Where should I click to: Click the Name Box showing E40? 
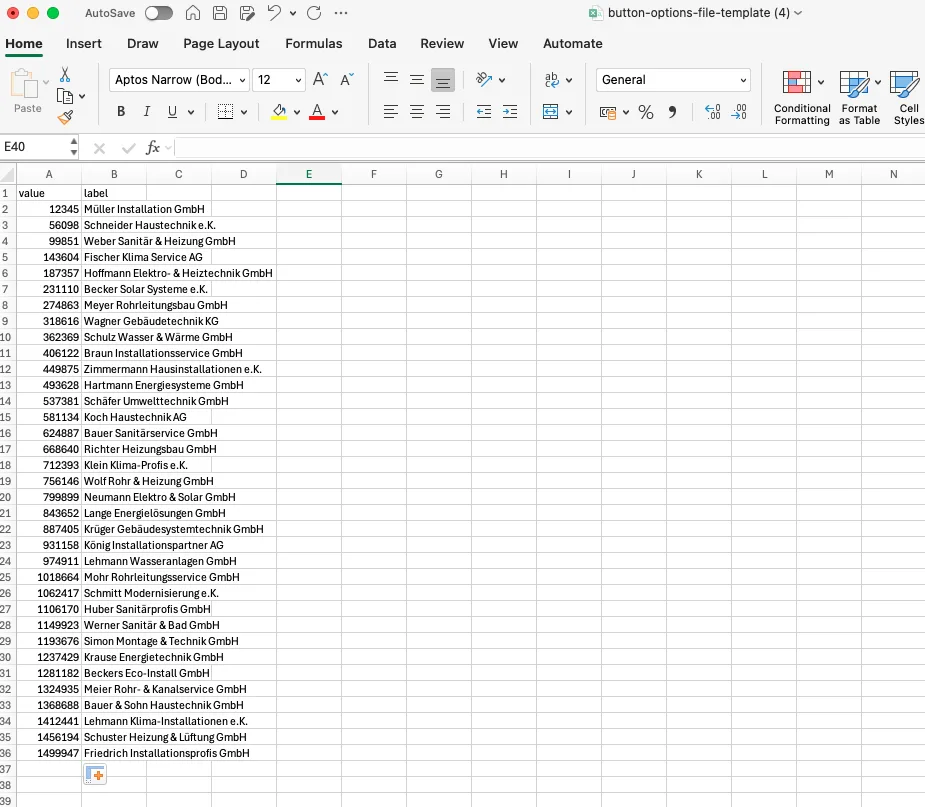point(35,147)
